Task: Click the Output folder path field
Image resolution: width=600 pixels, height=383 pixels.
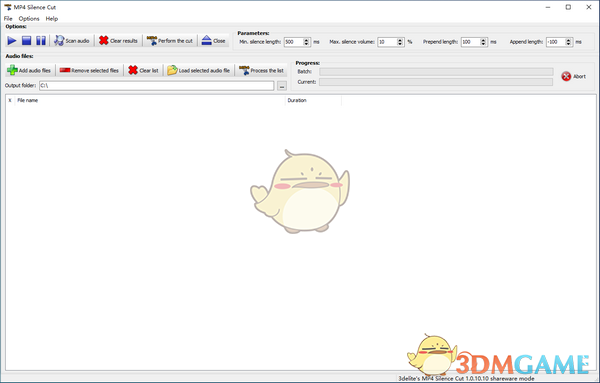Action: 157,86
